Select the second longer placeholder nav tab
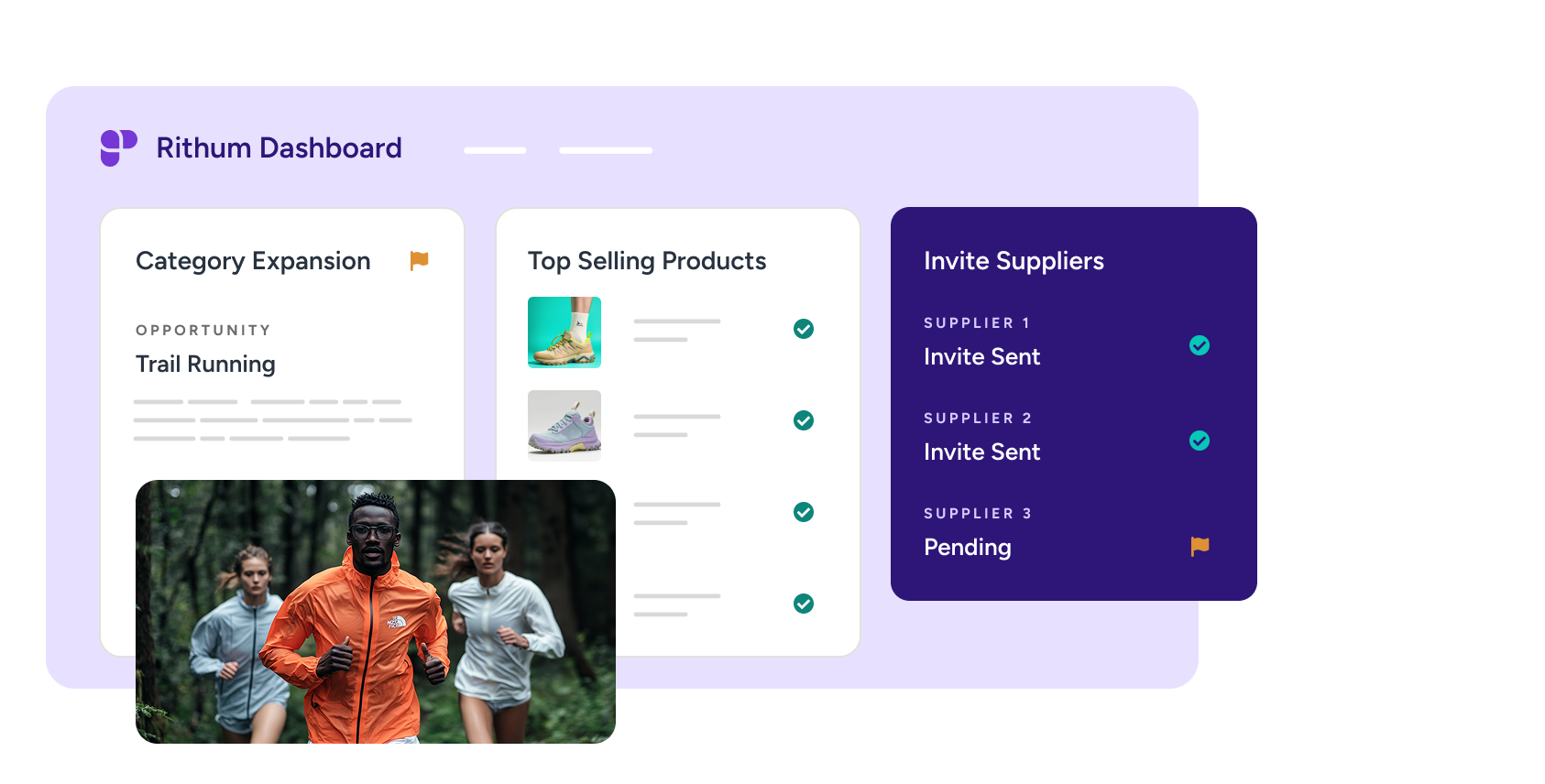Viewport: 1545px width, 784px height. coord(606,150)
